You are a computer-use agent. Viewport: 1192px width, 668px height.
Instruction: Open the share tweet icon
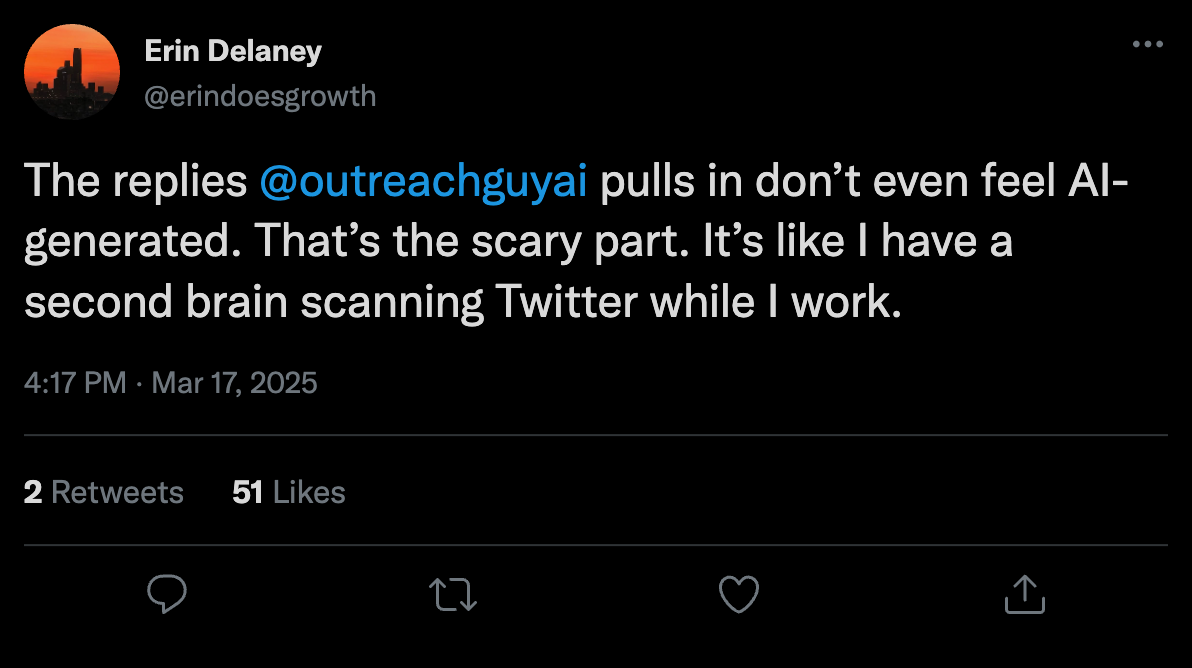click(1025, 593)
